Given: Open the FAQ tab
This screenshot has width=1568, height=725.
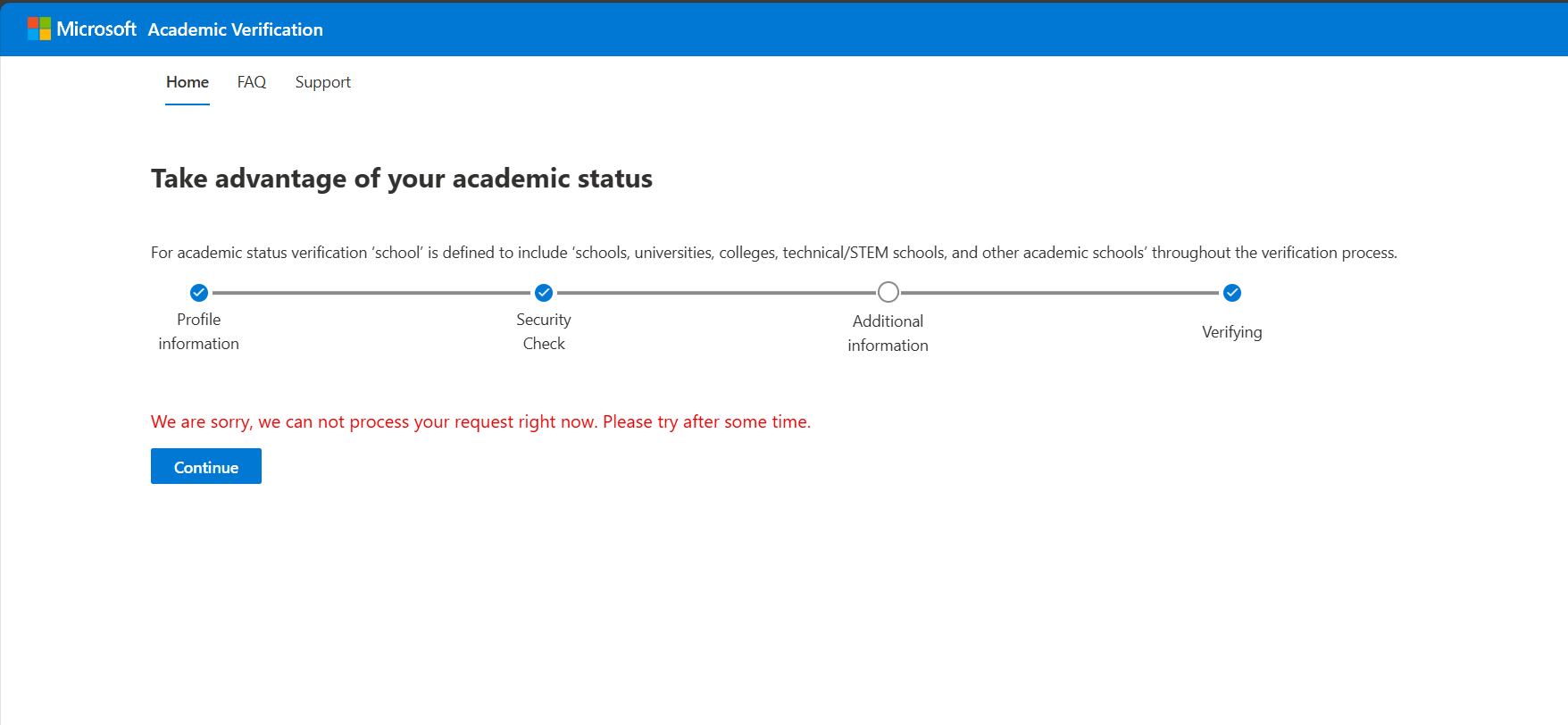Looking at the screenshot, I should click(252, 82).
